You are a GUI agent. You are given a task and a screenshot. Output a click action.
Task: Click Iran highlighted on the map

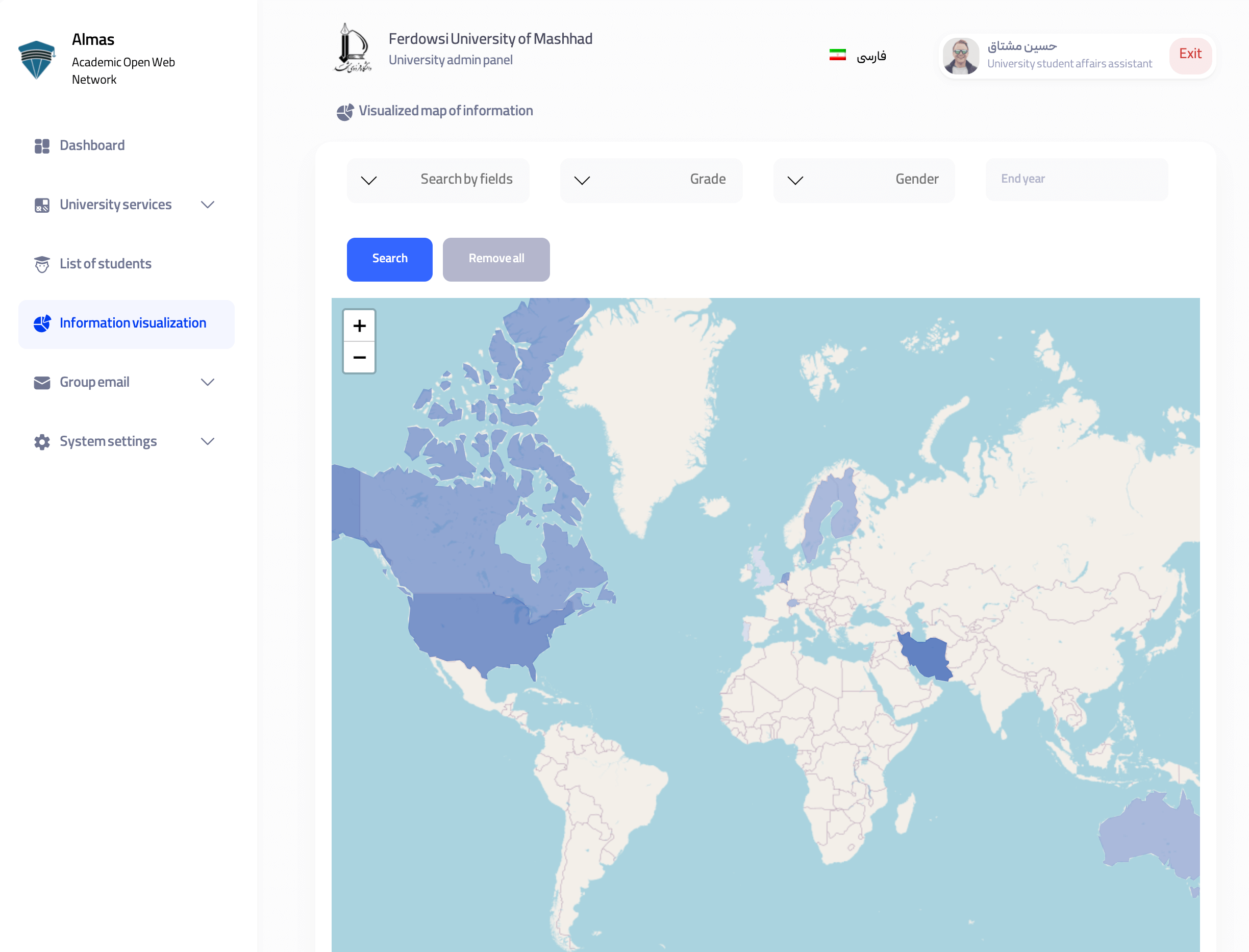(928, 656)
